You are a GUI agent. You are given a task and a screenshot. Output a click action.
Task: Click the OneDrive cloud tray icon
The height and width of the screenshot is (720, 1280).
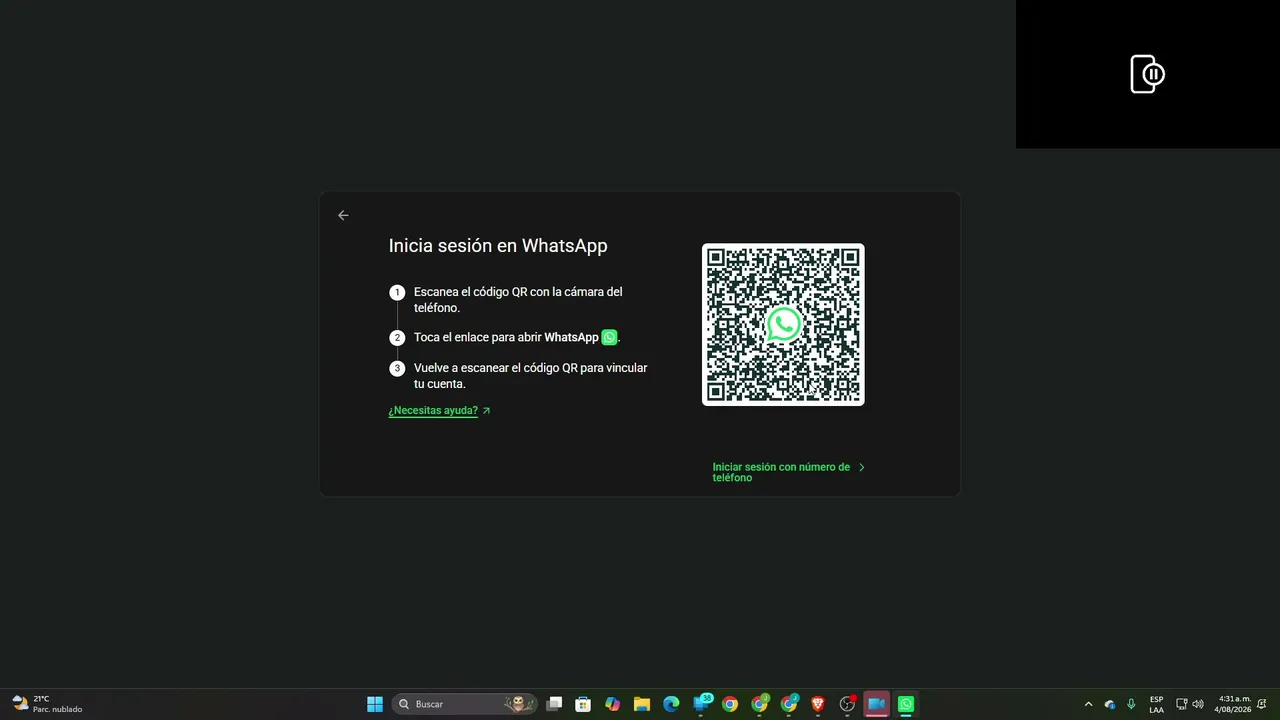[x=1110, y=704]
